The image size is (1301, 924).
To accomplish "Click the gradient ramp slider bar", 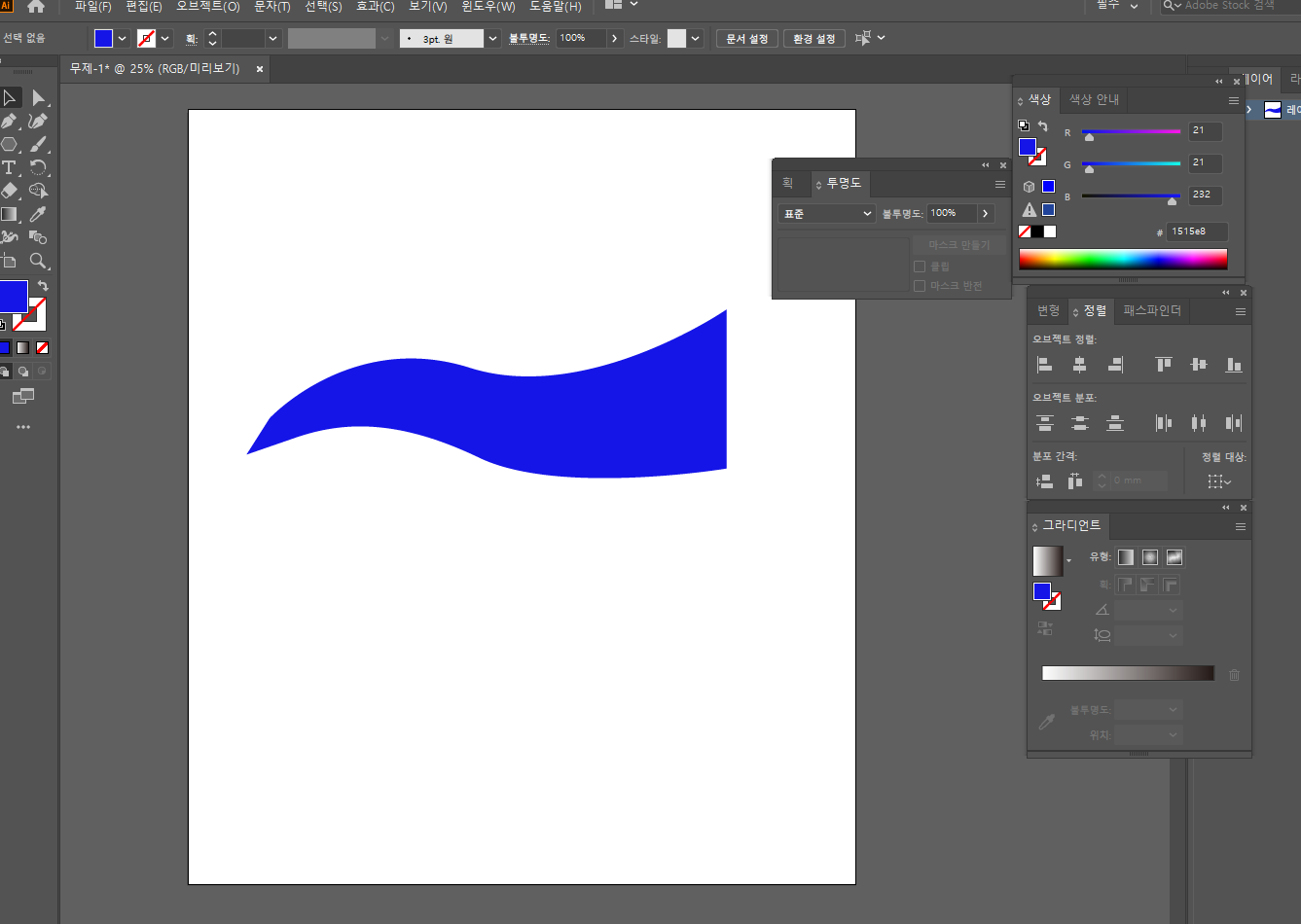I will click(1128, 673).
